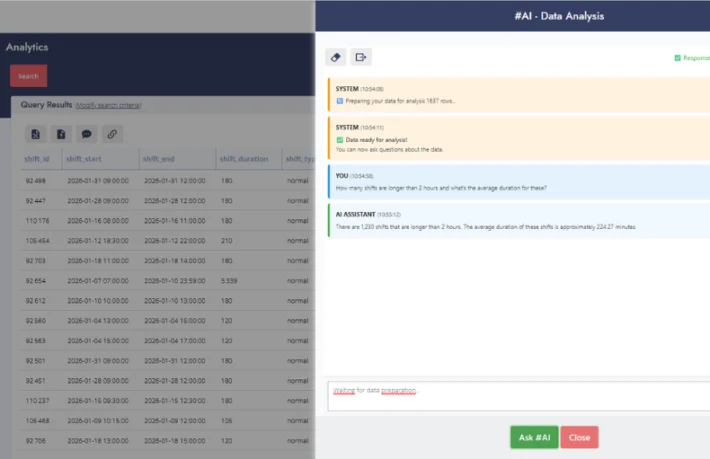This screenshot has height=459, width=710.
Task: Click the Data ready for analysis message
Action: pyautogui.click(x=519, y=138)
